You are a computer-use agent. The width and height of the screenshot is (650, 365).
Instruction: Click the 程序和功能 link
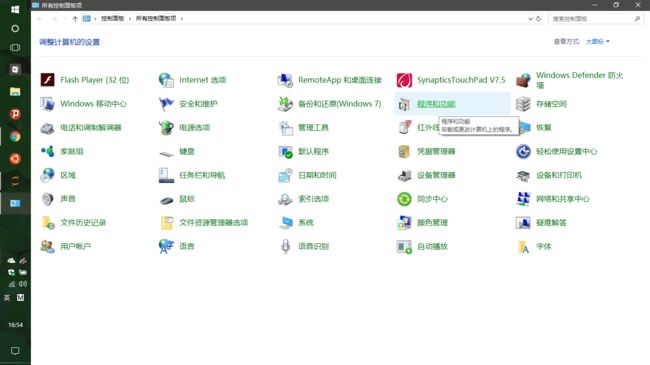pos(436,104)
